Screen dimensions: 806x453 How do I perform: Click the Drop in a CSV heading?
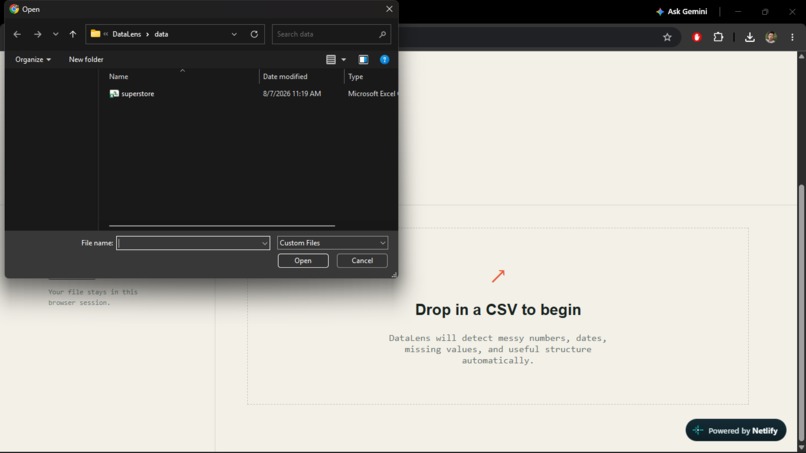tap(498, 310)
